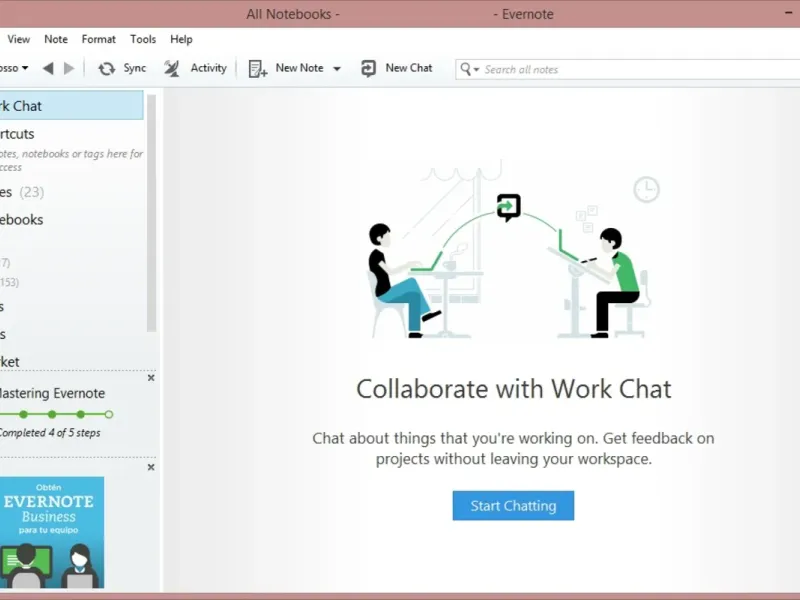
Task: Click the sidebar vertical scrollbar
Action: 152,213
